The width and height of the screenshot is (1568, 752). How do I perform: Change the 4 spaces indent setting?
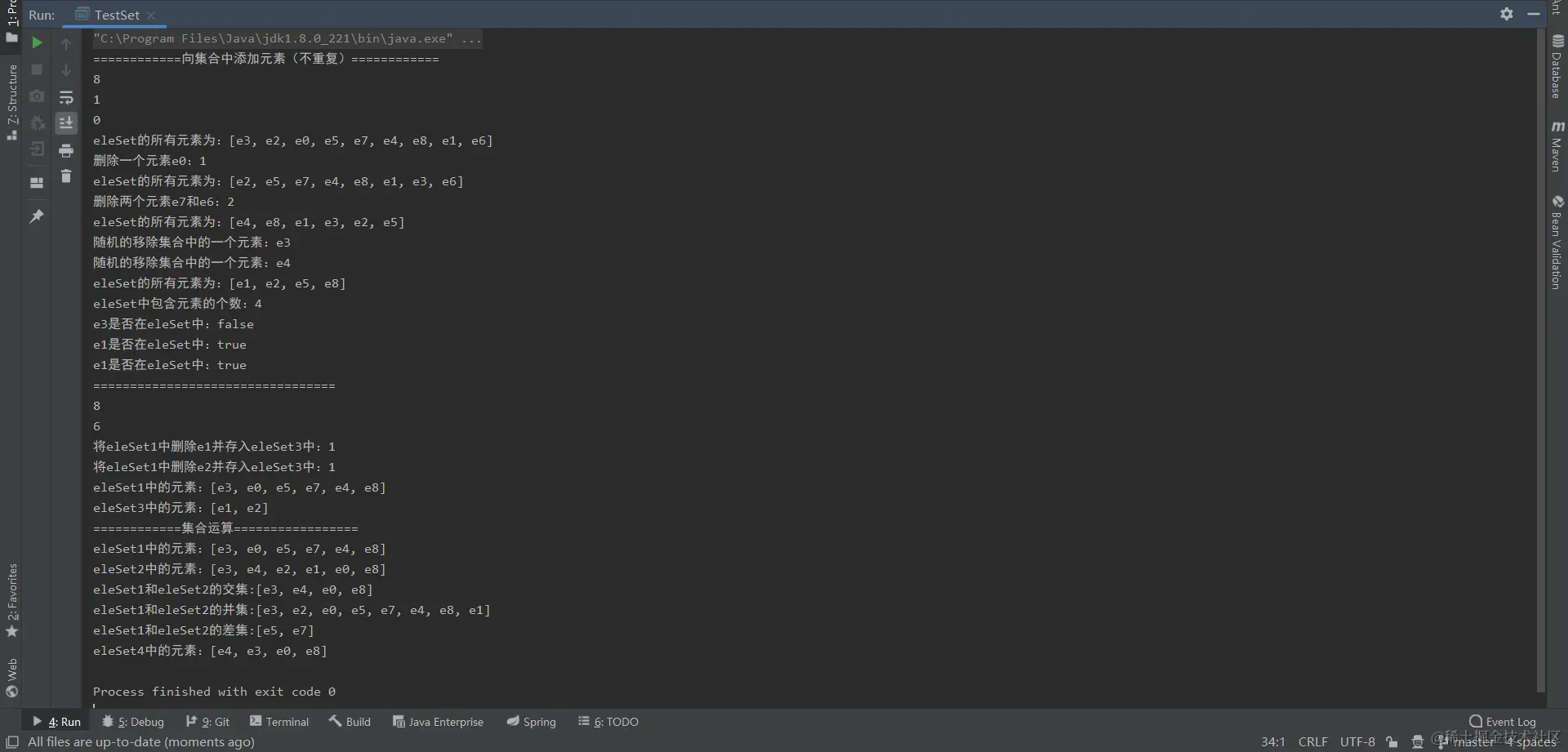click(x=1531, y=742)
